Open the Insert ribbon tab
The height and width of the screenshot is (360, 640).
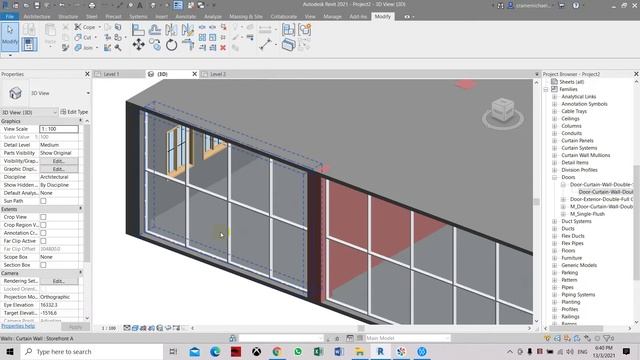(x=162, y=17)
